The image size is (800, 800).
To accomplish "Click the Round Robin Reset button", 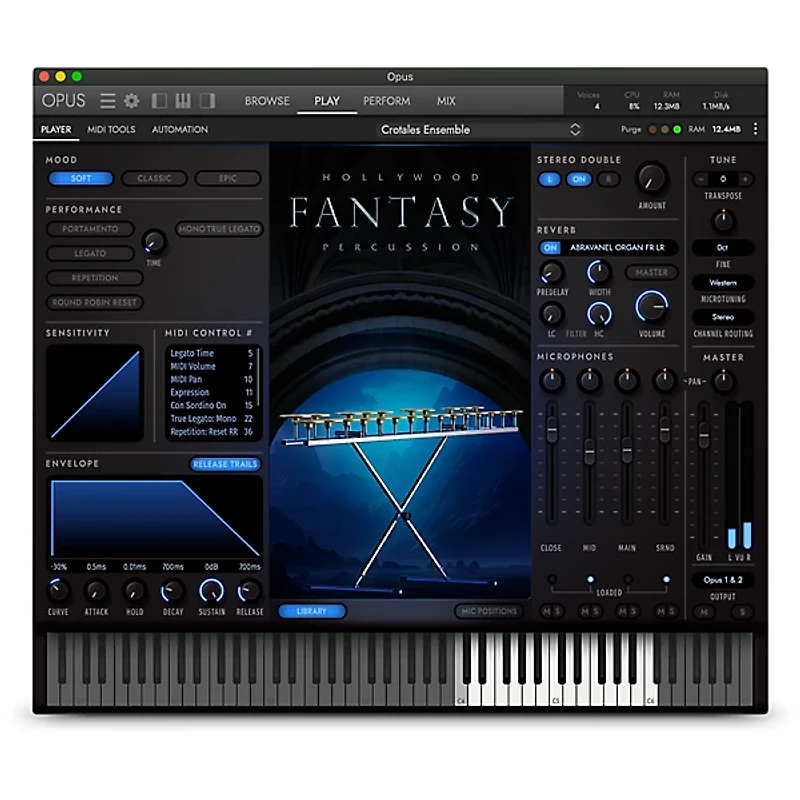I will click(94, 302).
